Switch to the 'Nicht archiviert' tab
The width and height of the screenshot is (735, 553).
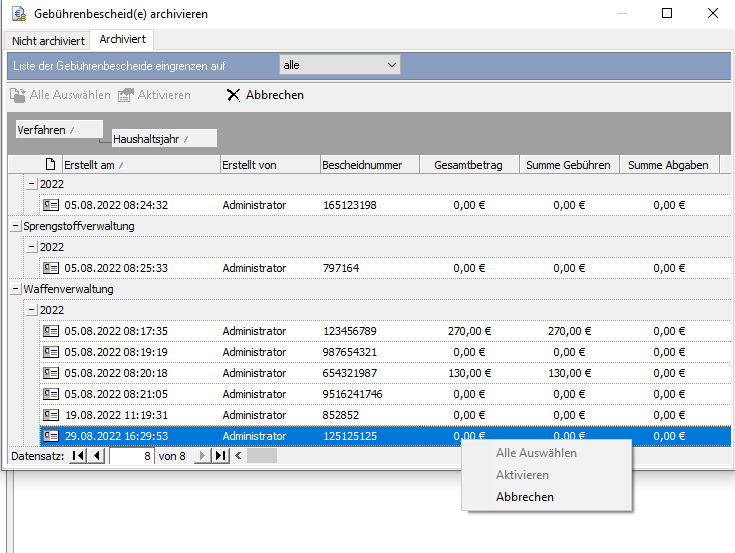[x=48, y=41]
